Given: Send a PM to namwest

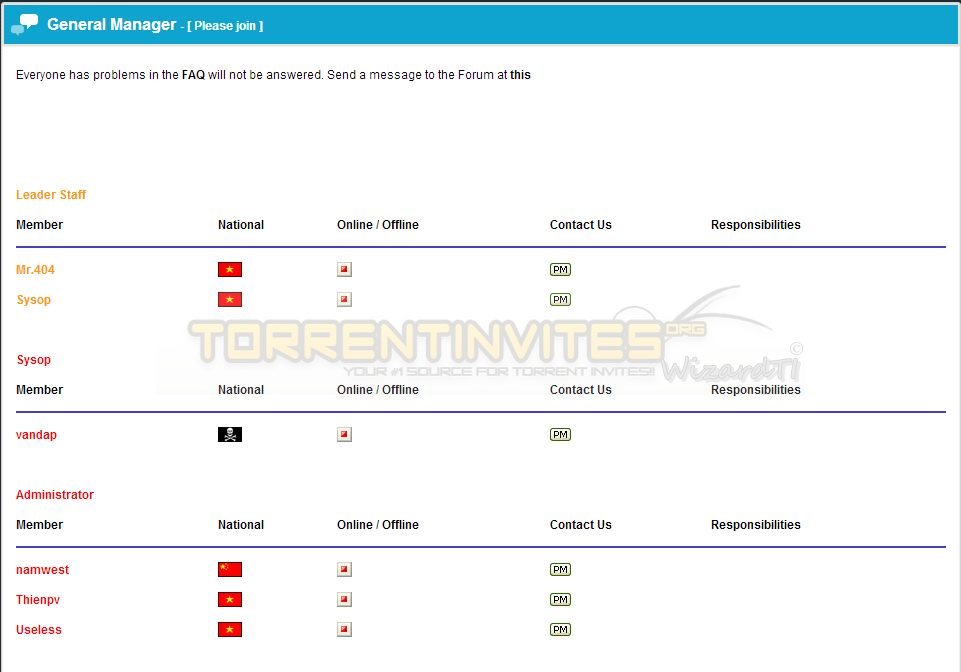Looking at the screenshot, I should coord(560,570).
